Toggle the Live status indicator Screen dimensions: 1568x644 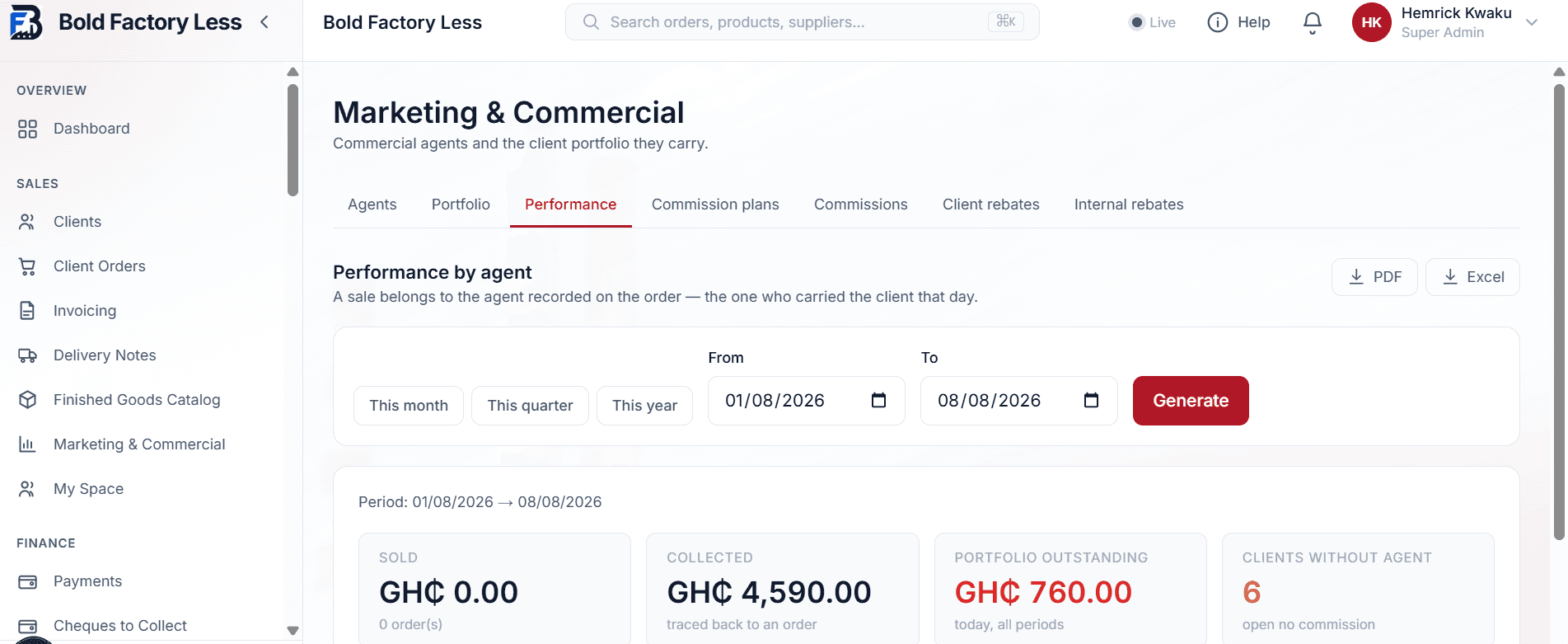pos(1152,22)
